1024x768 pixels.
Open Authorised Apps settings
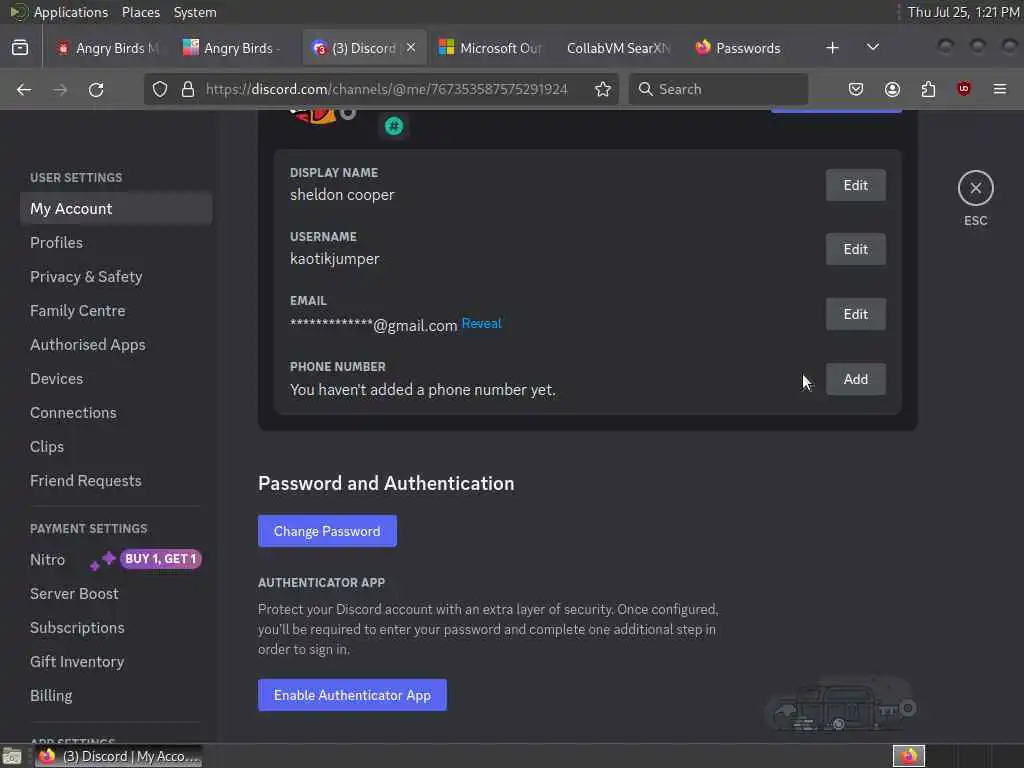coord(116,344)
